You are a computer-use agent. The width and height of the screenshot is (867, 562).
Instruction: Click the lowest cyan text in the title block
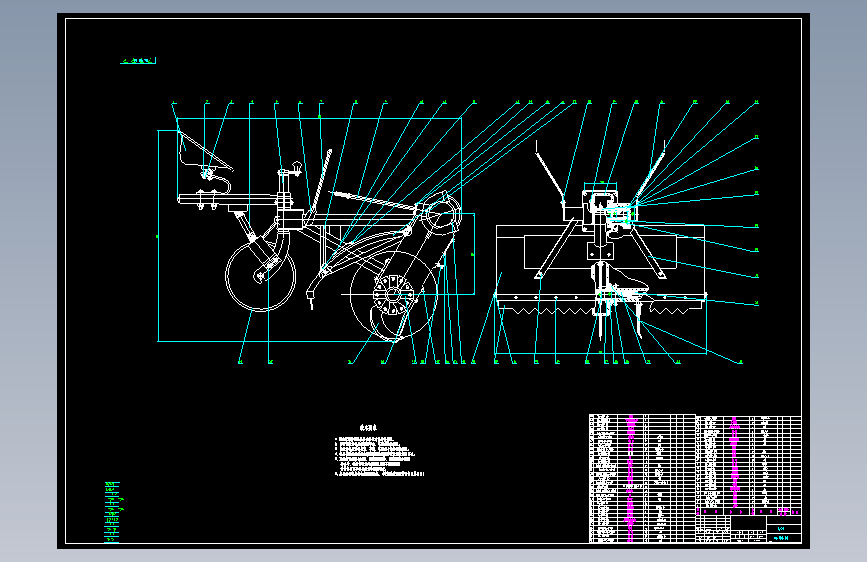[x=781, y=538]
